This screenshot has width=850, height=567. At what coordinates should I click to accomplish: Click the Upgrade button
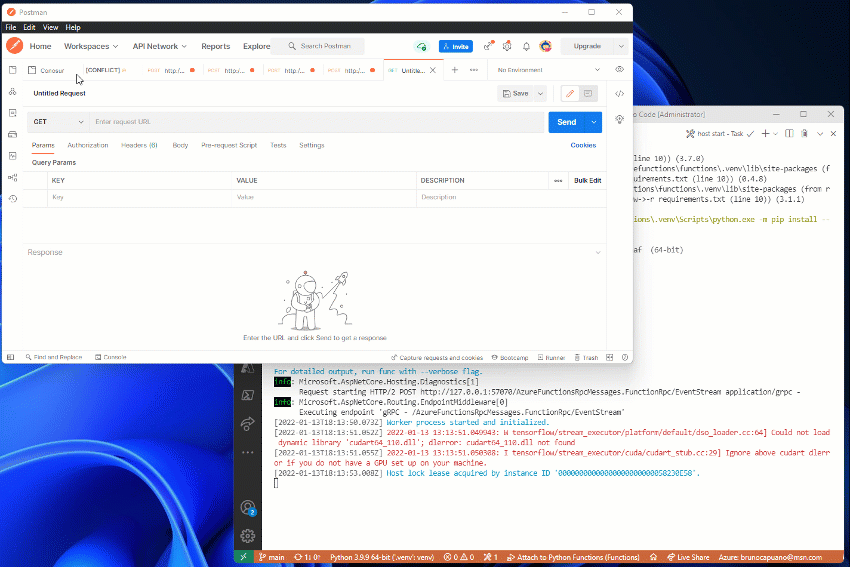[x=587, y=46]
